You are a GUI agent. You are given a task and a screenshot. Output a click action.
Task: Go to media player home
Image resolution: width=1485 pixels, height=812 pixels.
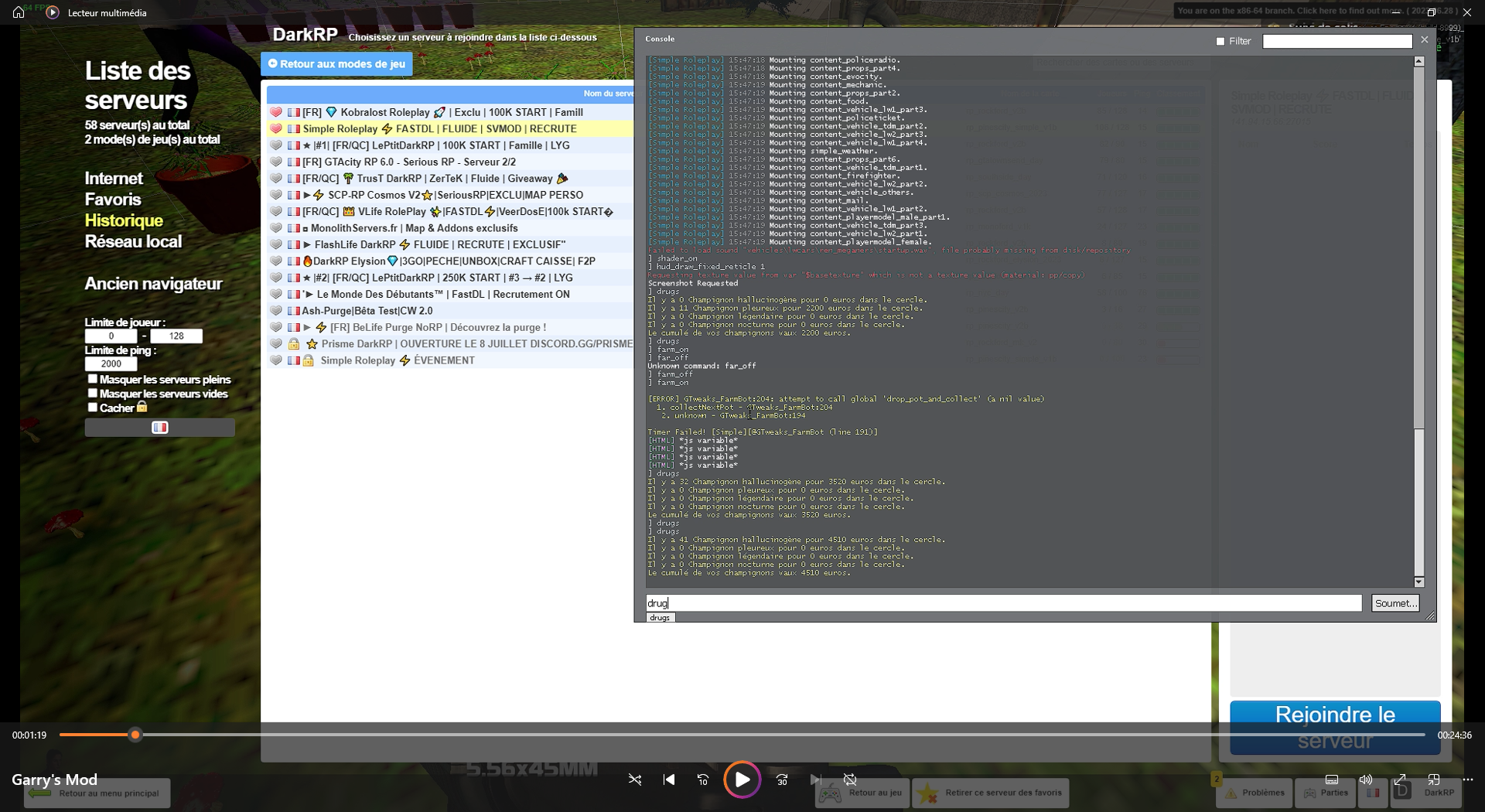tap(19, 12)
